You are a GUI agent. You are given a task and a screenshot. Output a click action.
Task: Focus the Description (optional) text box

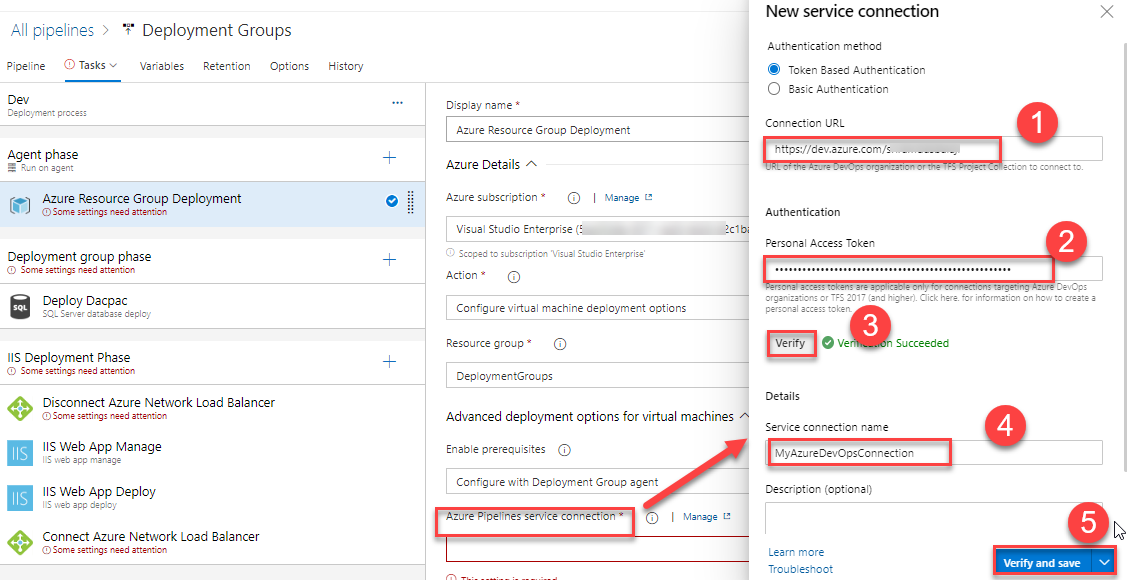[934, 517]
